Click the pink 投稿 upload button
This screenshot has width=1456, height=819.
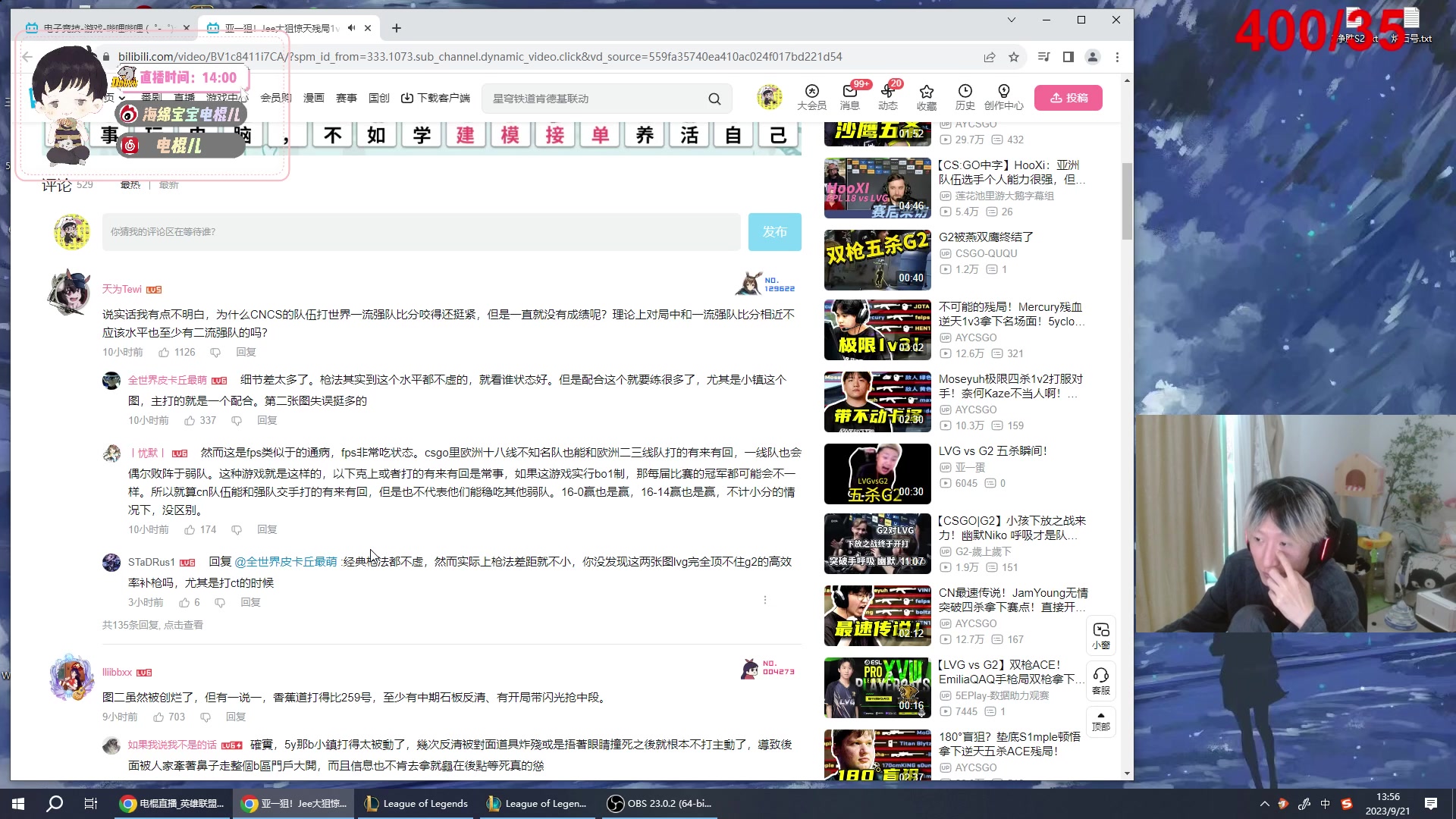click(x=1068, y=98)
